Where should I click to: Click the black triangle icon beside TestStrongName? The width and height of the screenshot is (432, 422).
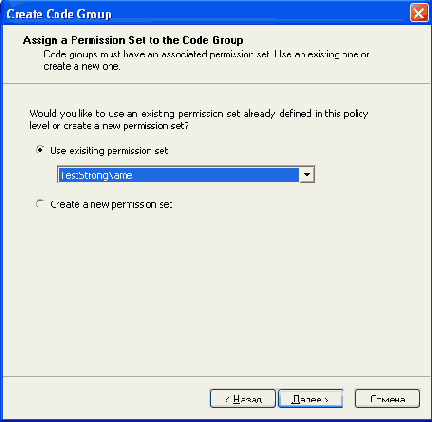(x=307, y=175)
